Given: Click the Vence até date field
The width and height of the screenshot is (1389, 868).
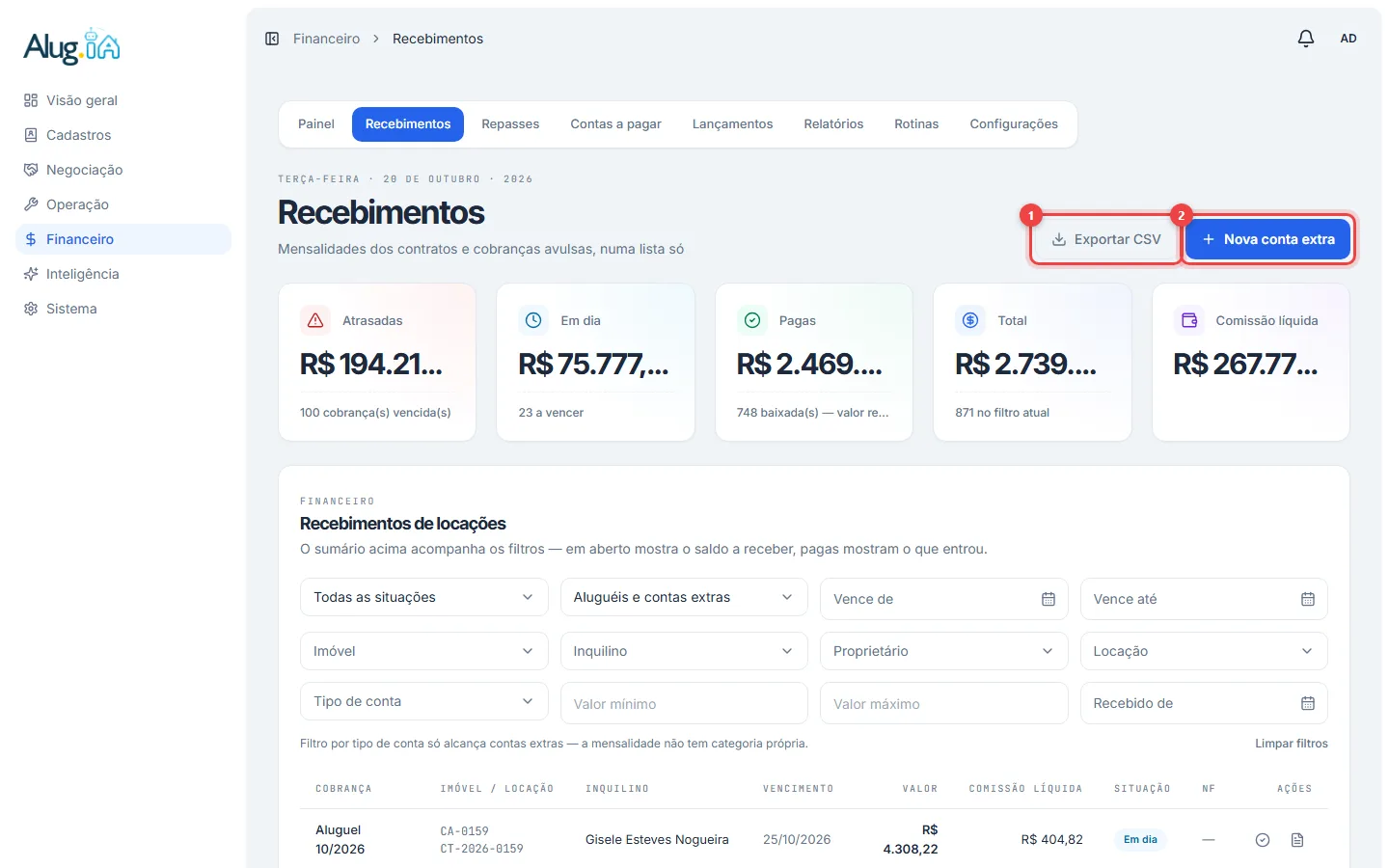Looking at the screenshot, I should coord(1204,599).
